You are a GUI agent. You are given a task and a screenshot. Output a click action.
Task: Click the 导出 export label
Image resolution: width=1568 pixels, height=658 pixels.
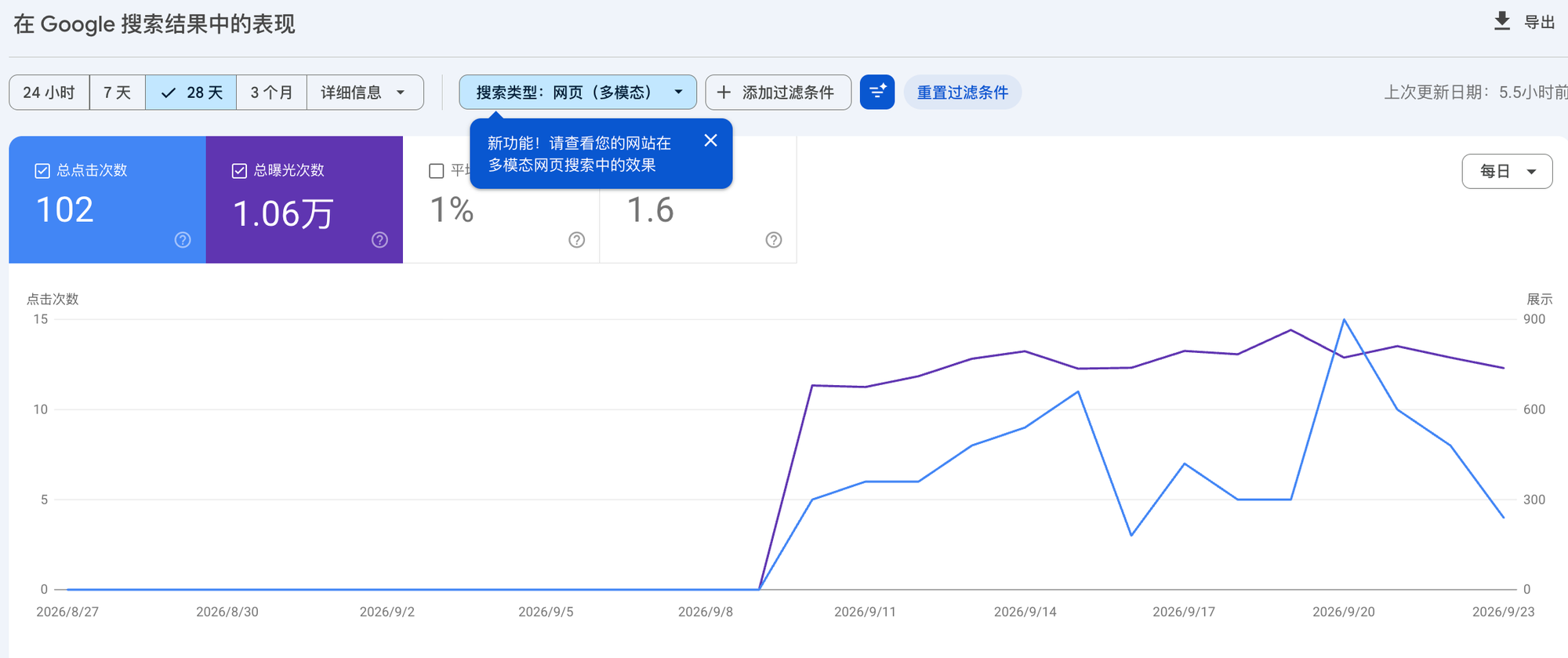[1539, 22]
